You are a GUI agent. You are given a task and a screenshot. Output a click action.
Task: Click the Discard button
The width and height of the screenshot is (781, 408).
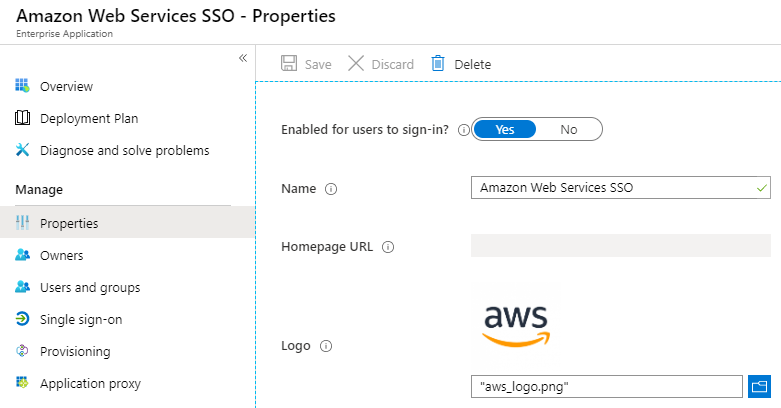coord(381,64)
